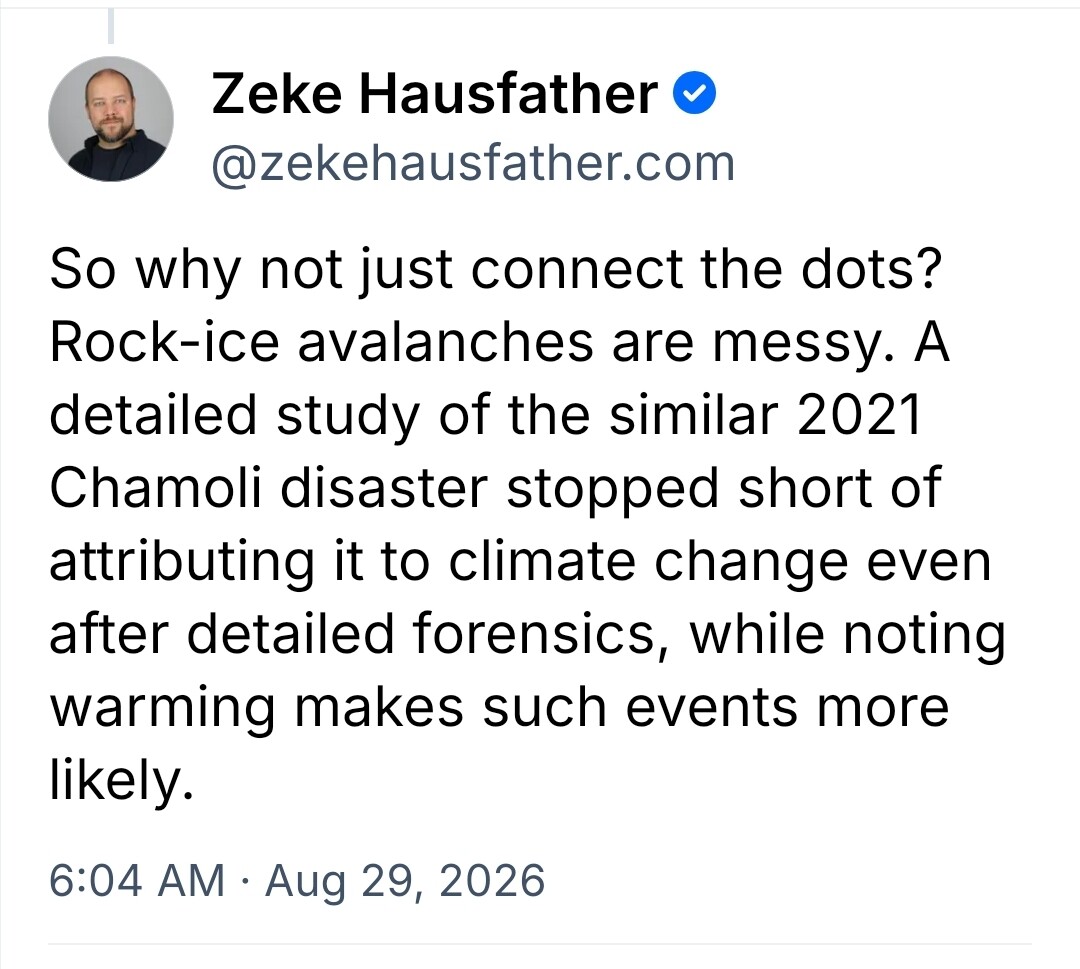Click the word "forensics" in the post
The width and height of the screenshot is (1080, 969).
click(x=534, y=634)
